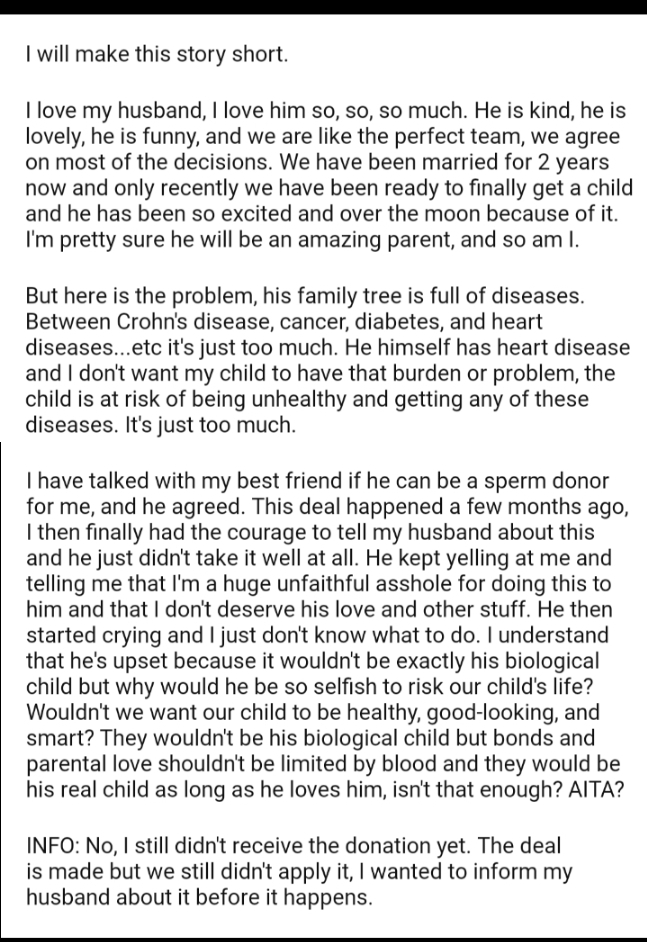Click the words "husband about it before it happens."
Image resolution: width=647 pixels, height=942 pixels.
point(199,897)
